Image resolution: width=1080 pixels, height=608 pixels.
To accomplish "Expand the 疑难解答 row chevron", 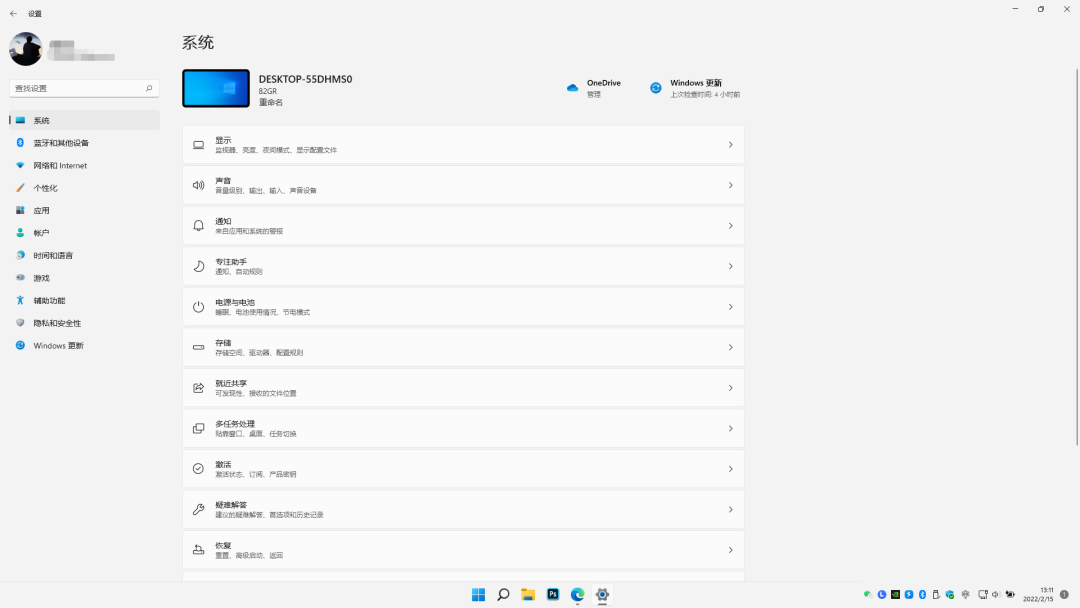I will pyautogui.click(x=730, y=510).
